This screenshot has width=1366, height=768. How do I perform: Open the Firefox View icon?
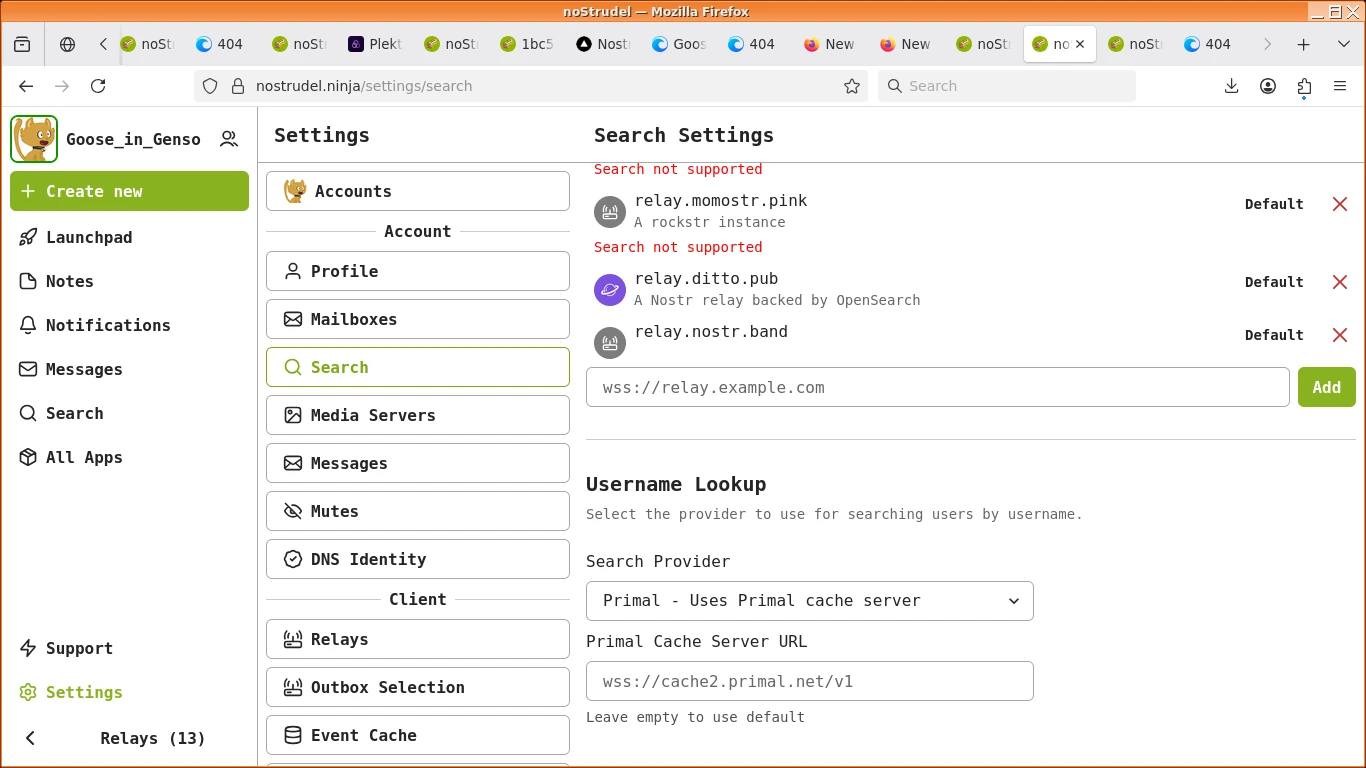click(x=22, y=44)
